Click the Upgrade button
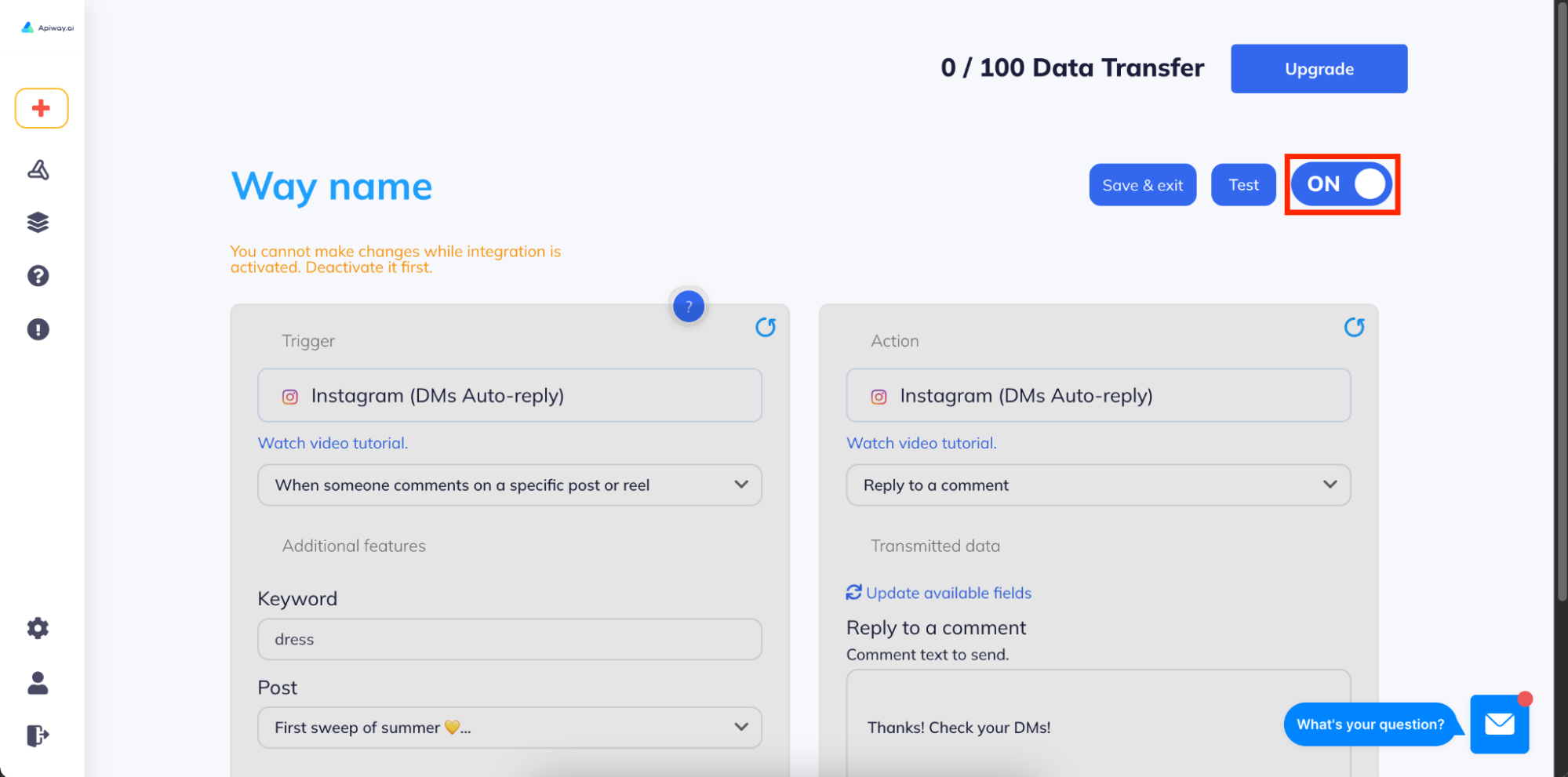1568x777 pixels. pyautogui.click(x=1319, y=69)
